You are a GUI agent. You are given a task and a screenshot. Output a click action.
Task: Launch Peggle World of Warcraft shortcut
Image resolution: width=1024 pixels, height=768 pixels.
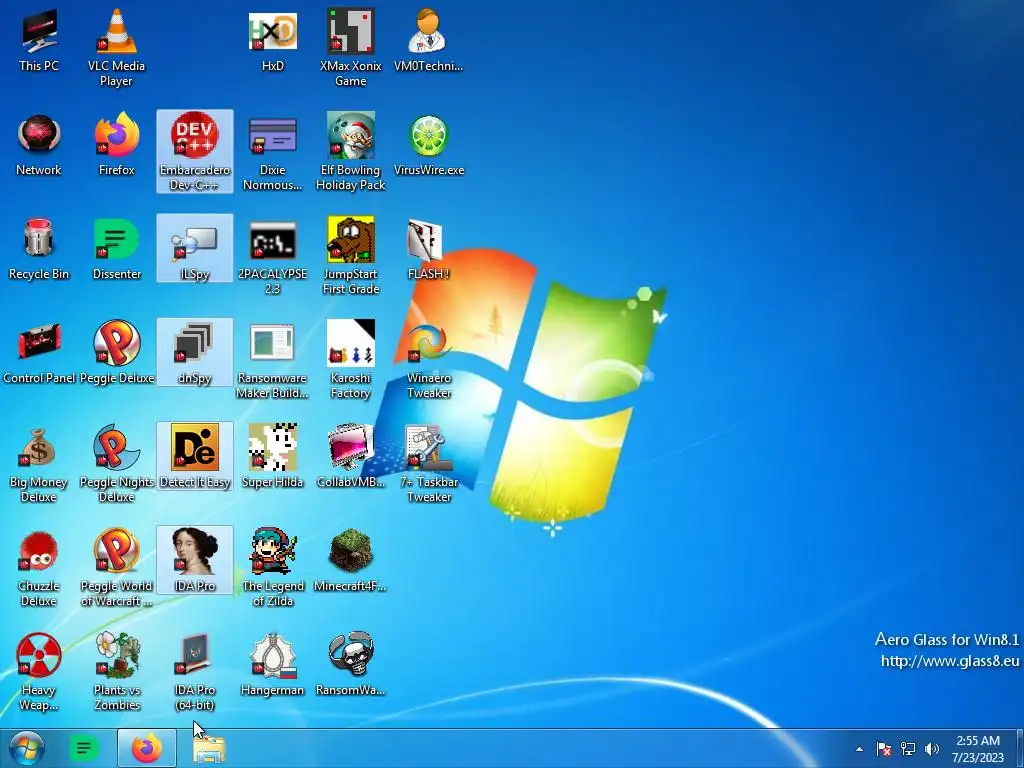pos(116,568)
